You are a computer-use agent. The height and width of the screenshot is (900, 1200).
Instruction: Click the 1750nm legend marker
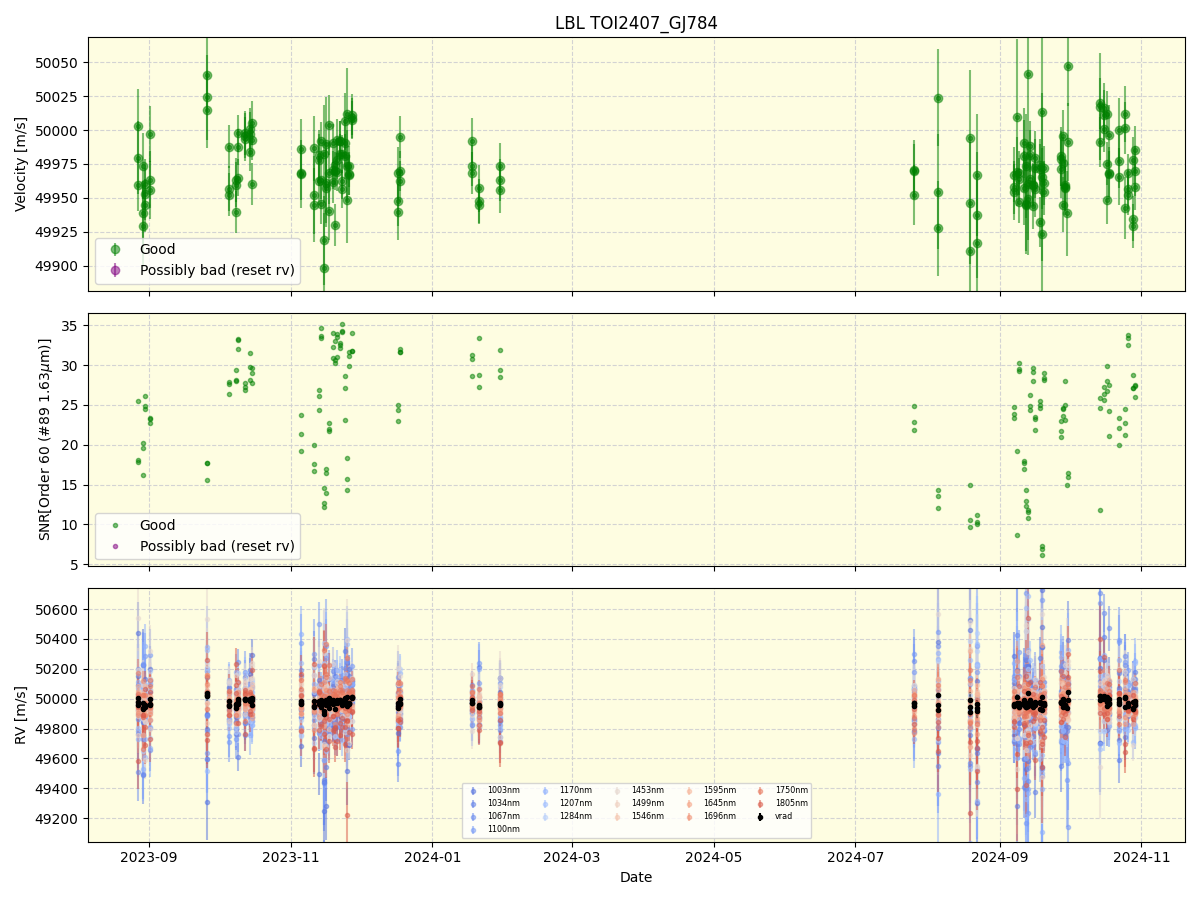(x=760, y=790)
